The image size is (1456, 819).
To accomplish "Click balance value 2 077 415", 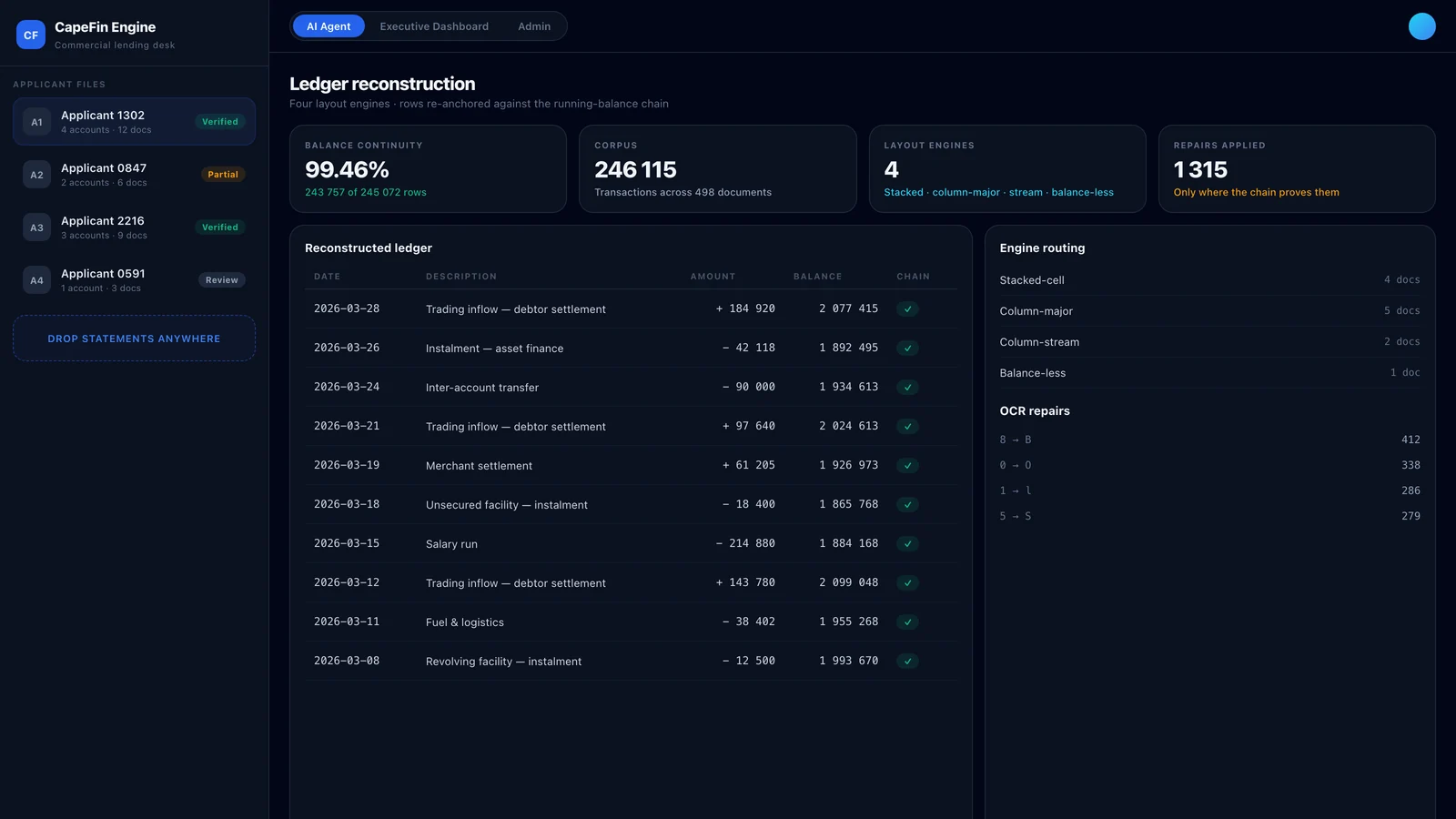I will point(848,309).
